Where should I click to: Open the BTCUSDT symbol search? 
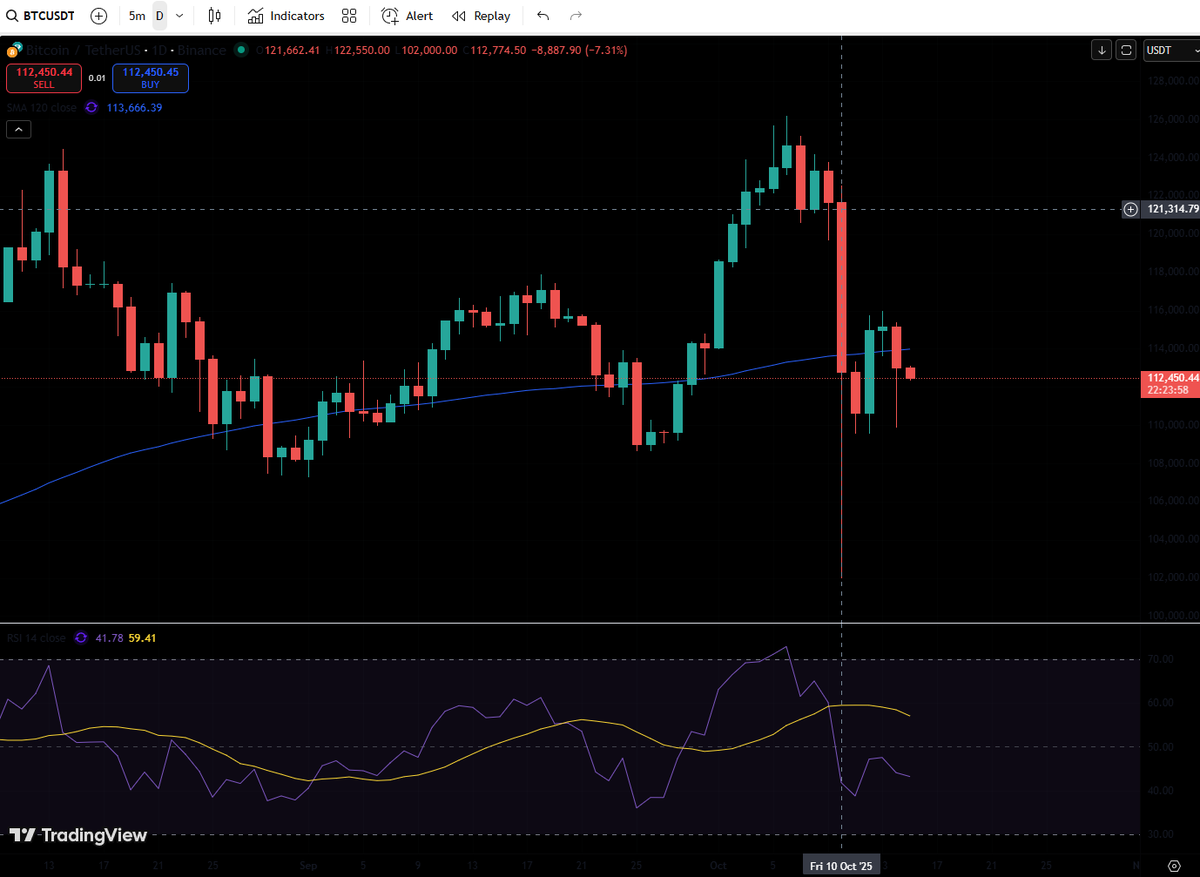40,16
